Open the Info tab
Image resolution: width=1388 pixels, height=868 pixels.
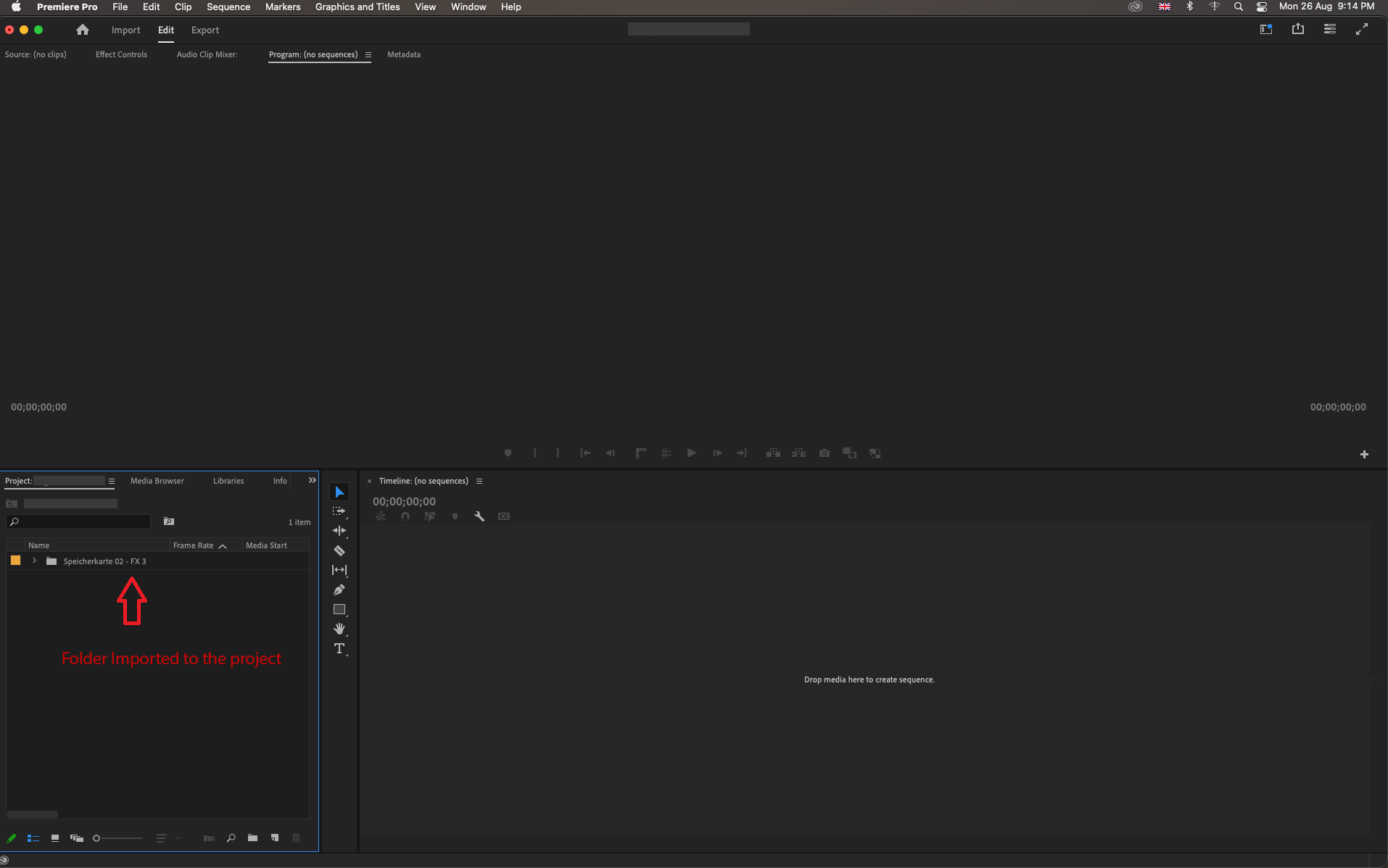click(280, 481)
